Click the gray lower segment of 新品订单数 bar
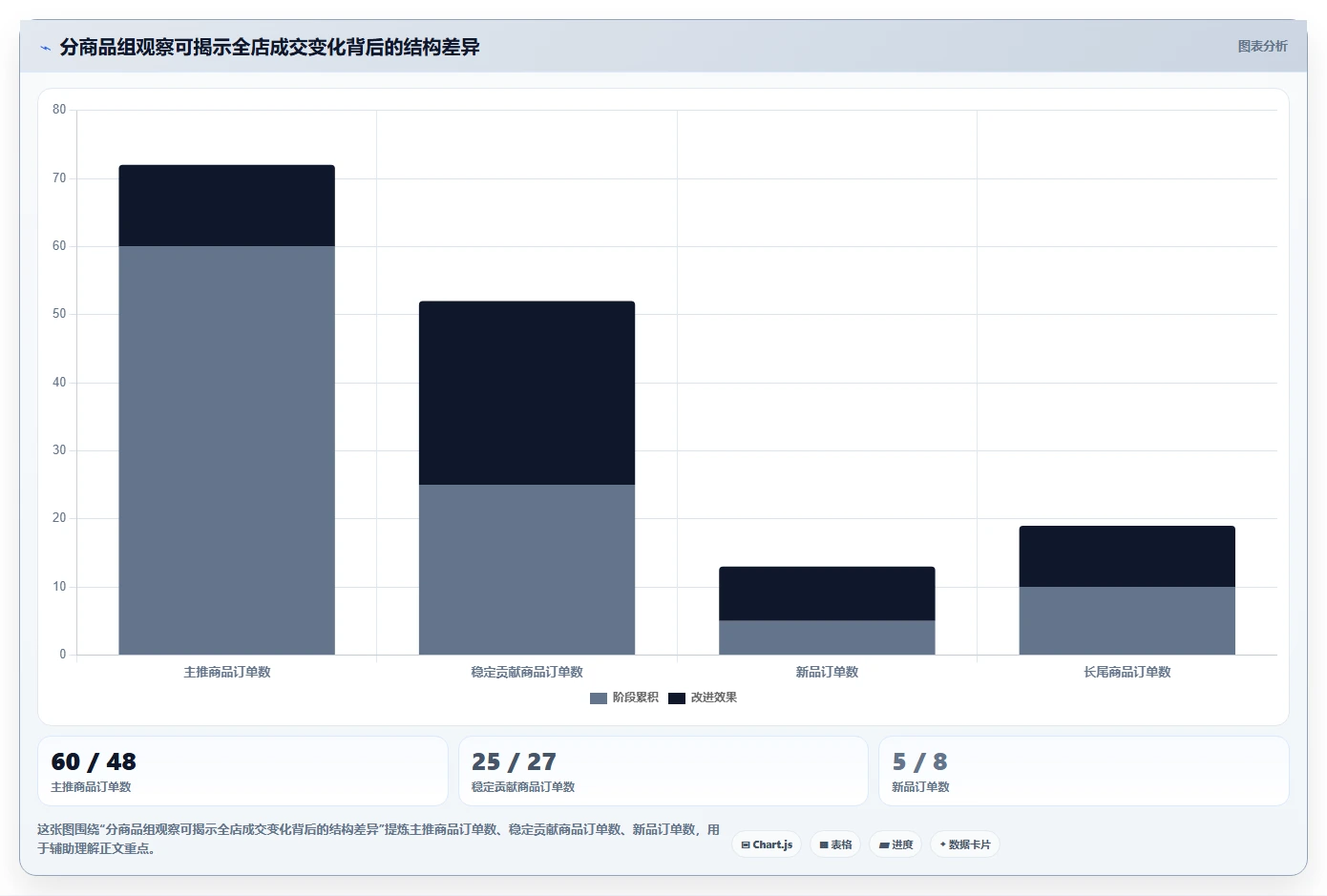Image resolution: width=1327 pixels, height=896 pixels. pos(827,637)
